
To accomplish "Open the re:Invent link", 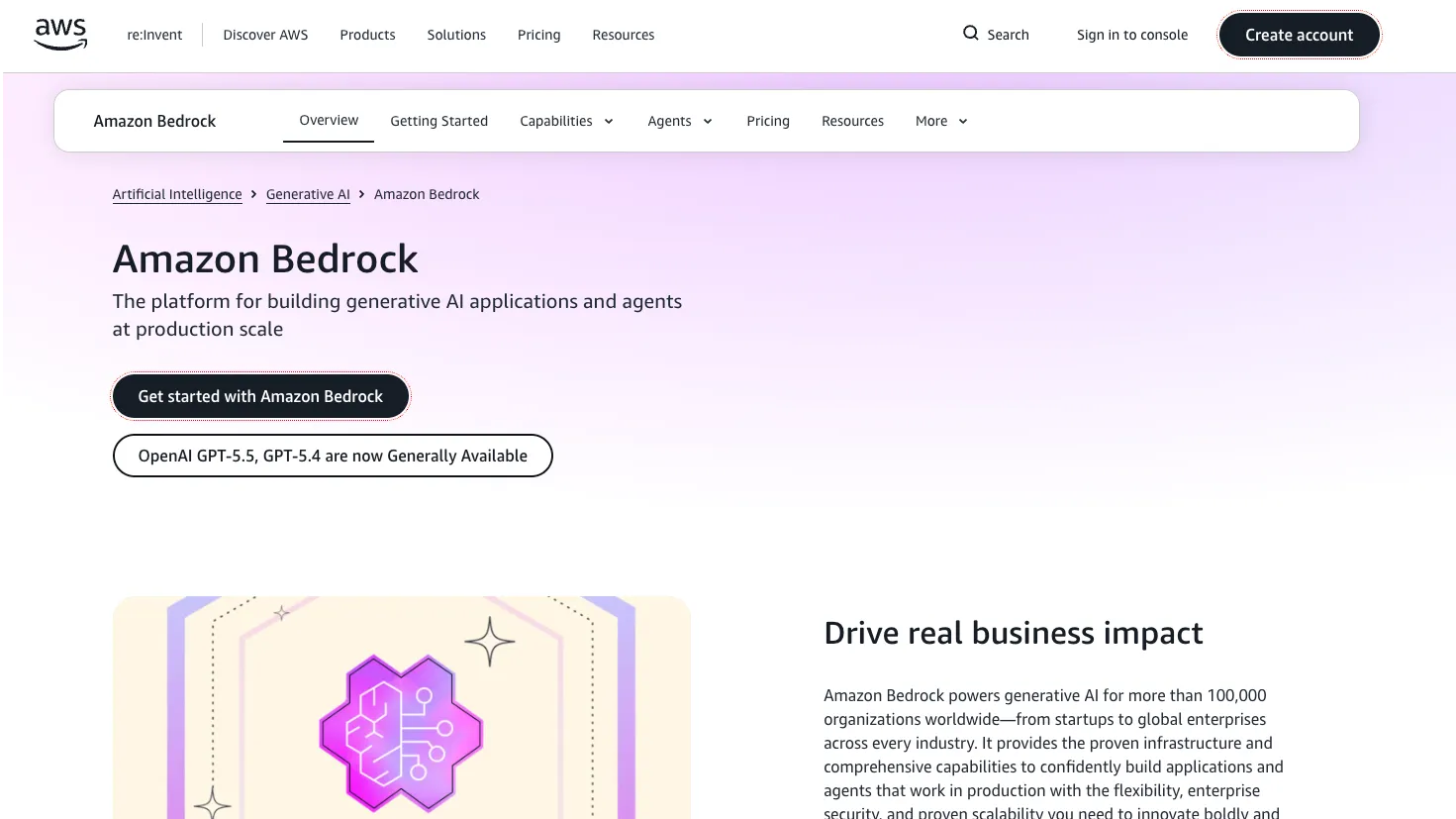I will 154,35.
